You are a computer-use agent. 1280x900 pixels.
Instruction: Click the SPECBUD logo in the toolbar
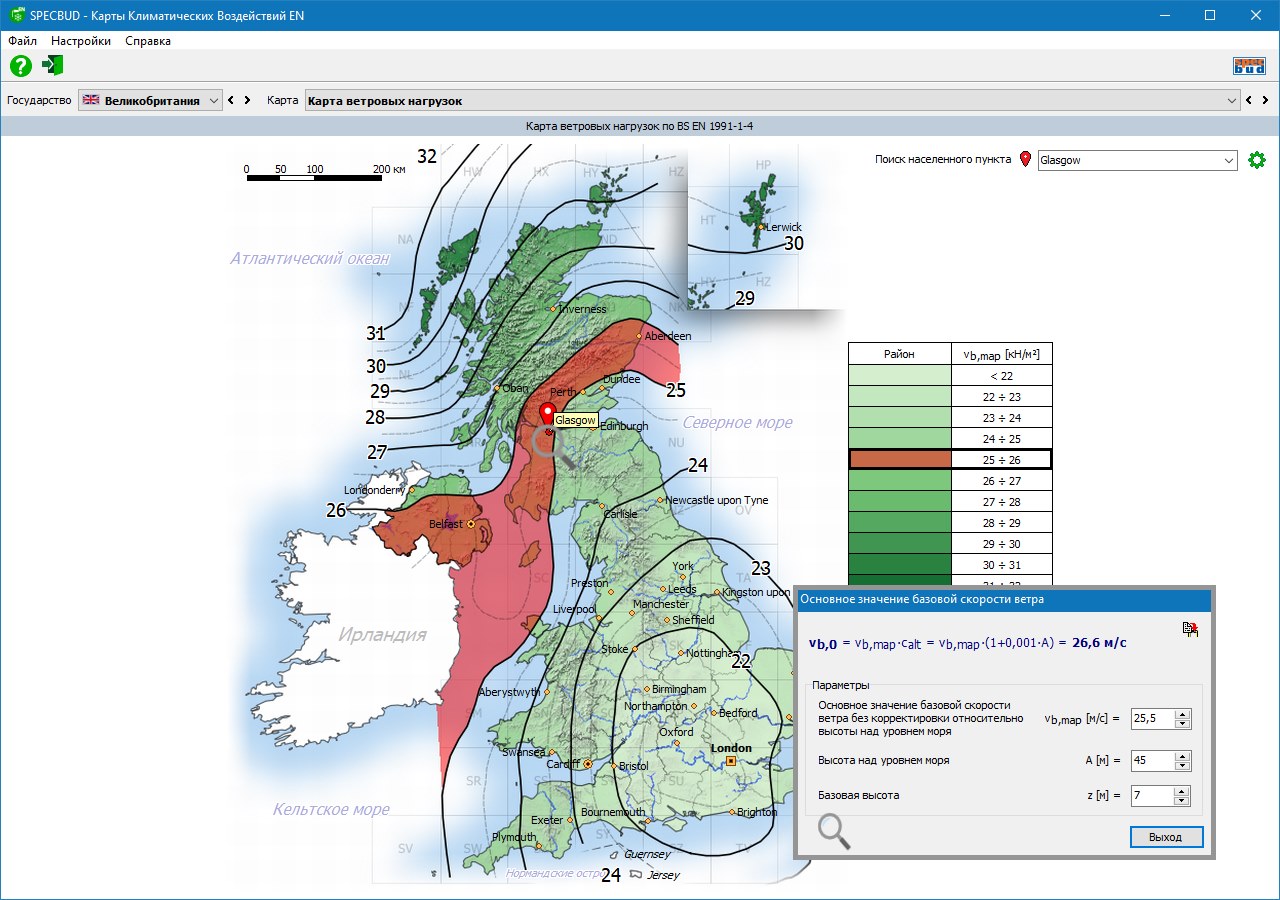tap(1249, 66)
